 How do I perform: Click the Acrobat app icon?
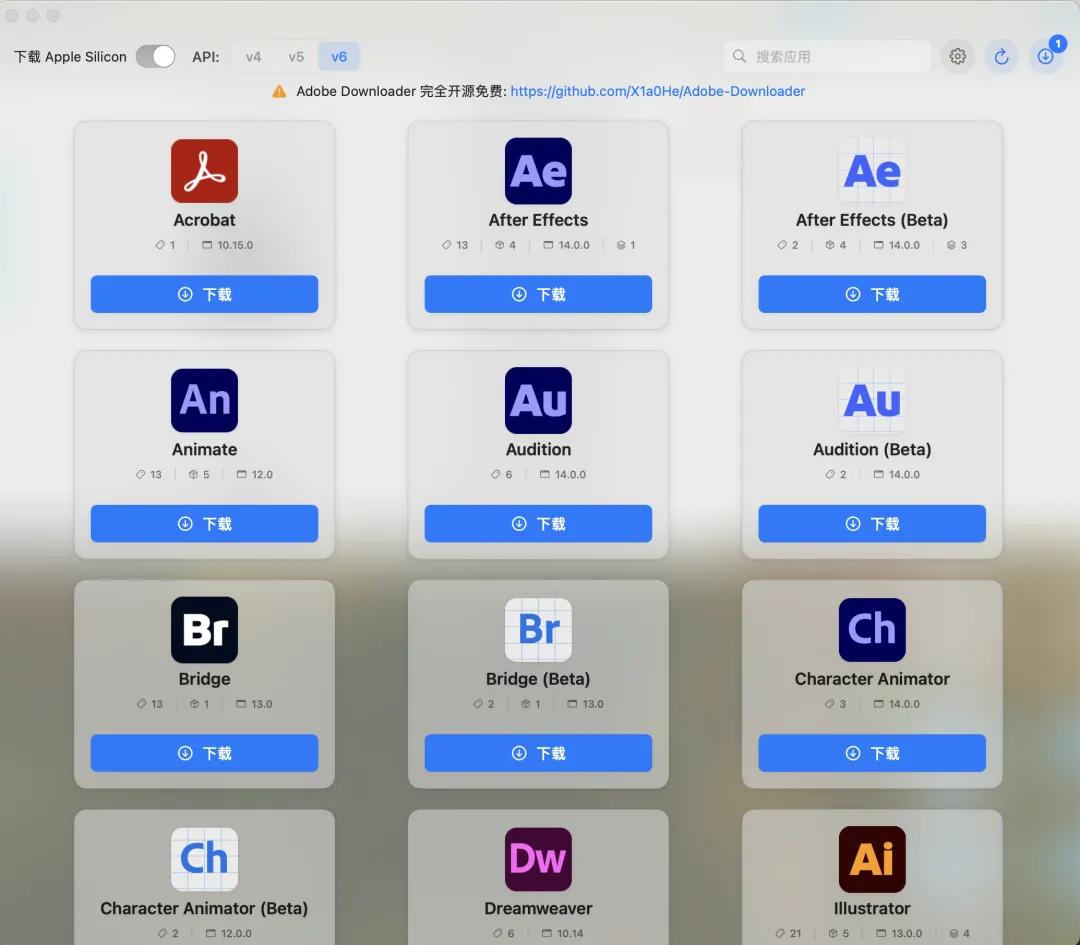pos(205,171)
